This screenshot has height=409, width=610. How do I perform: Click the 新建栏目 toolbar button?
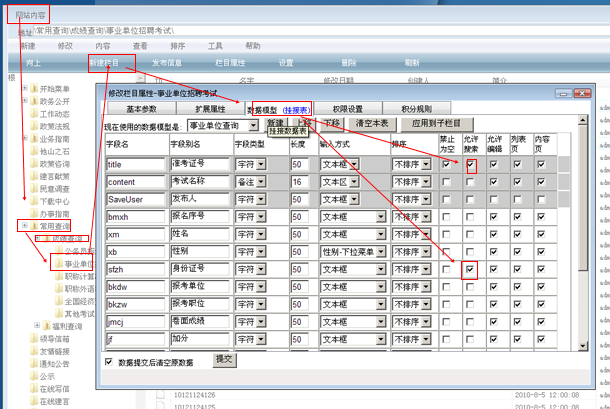[x=104, y=63]
